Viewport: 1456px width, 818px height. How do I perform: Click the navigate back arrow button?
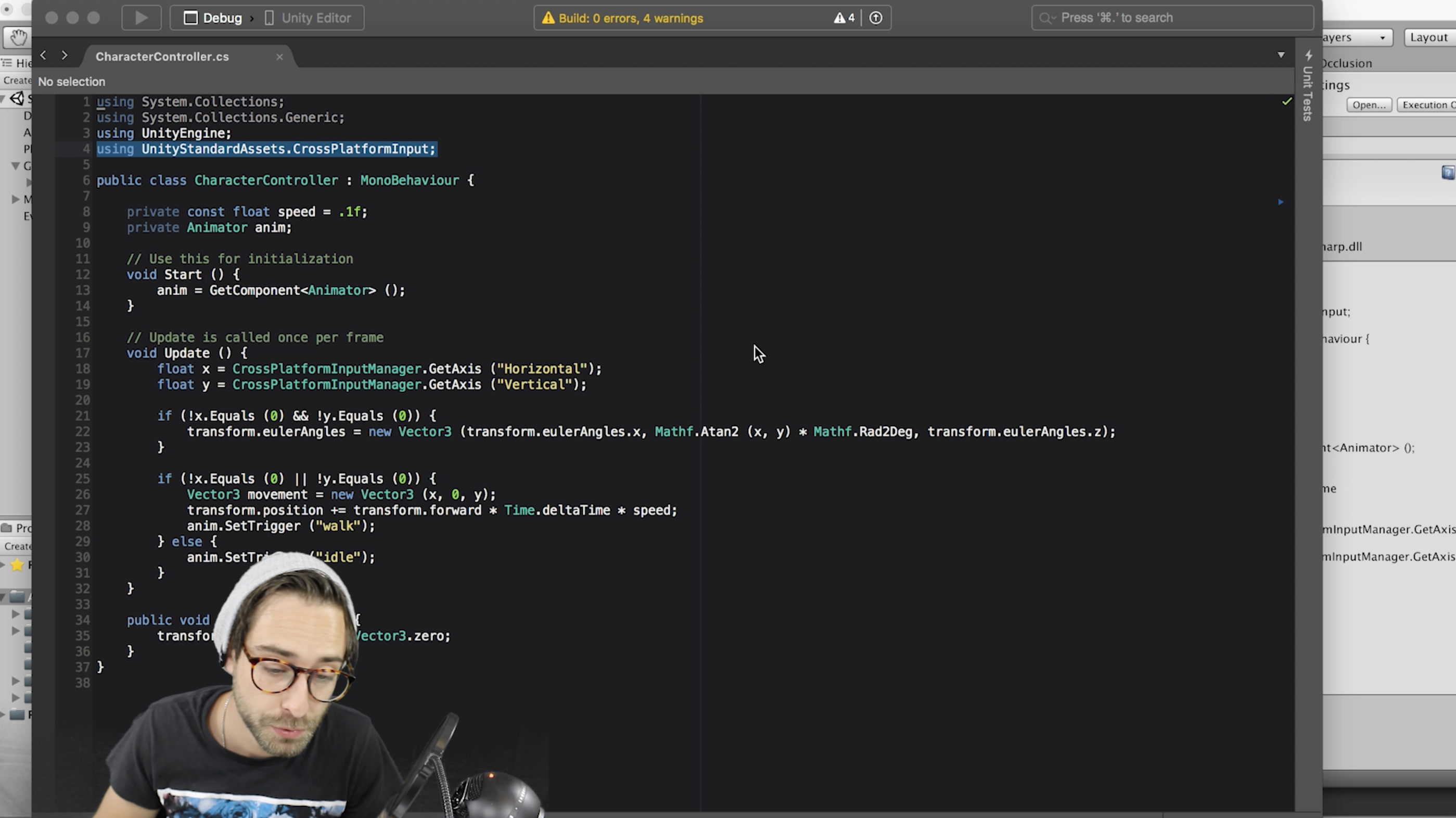pos(43,55)
